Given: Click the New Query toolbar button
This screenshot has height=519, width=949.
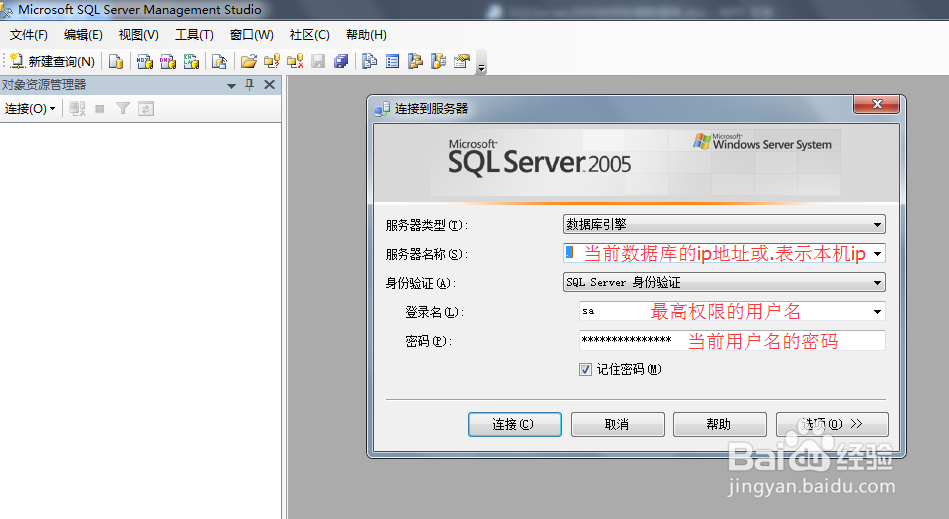Looking at the screenshot, I should 53,61.
